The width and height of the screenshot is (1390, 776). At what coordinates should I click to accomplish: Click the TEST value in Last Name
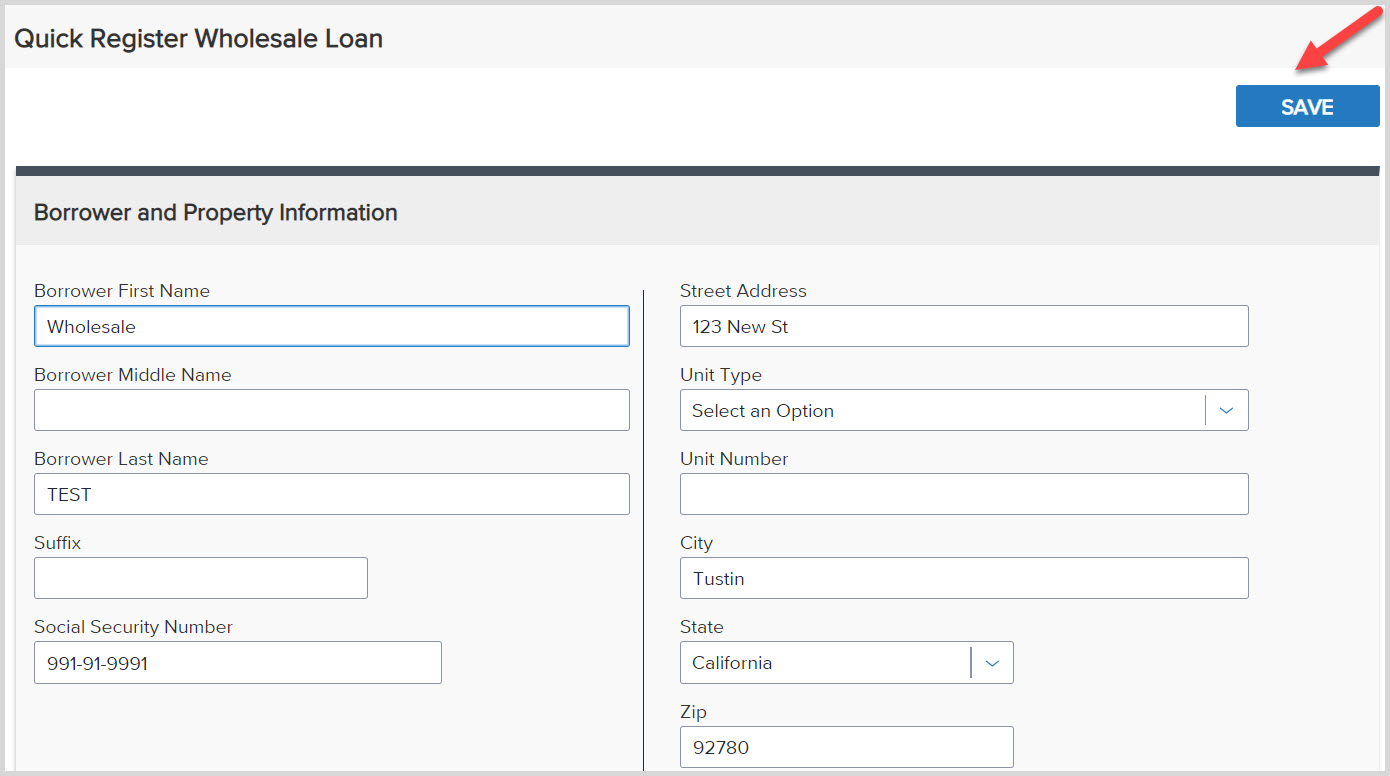(70, 494)
